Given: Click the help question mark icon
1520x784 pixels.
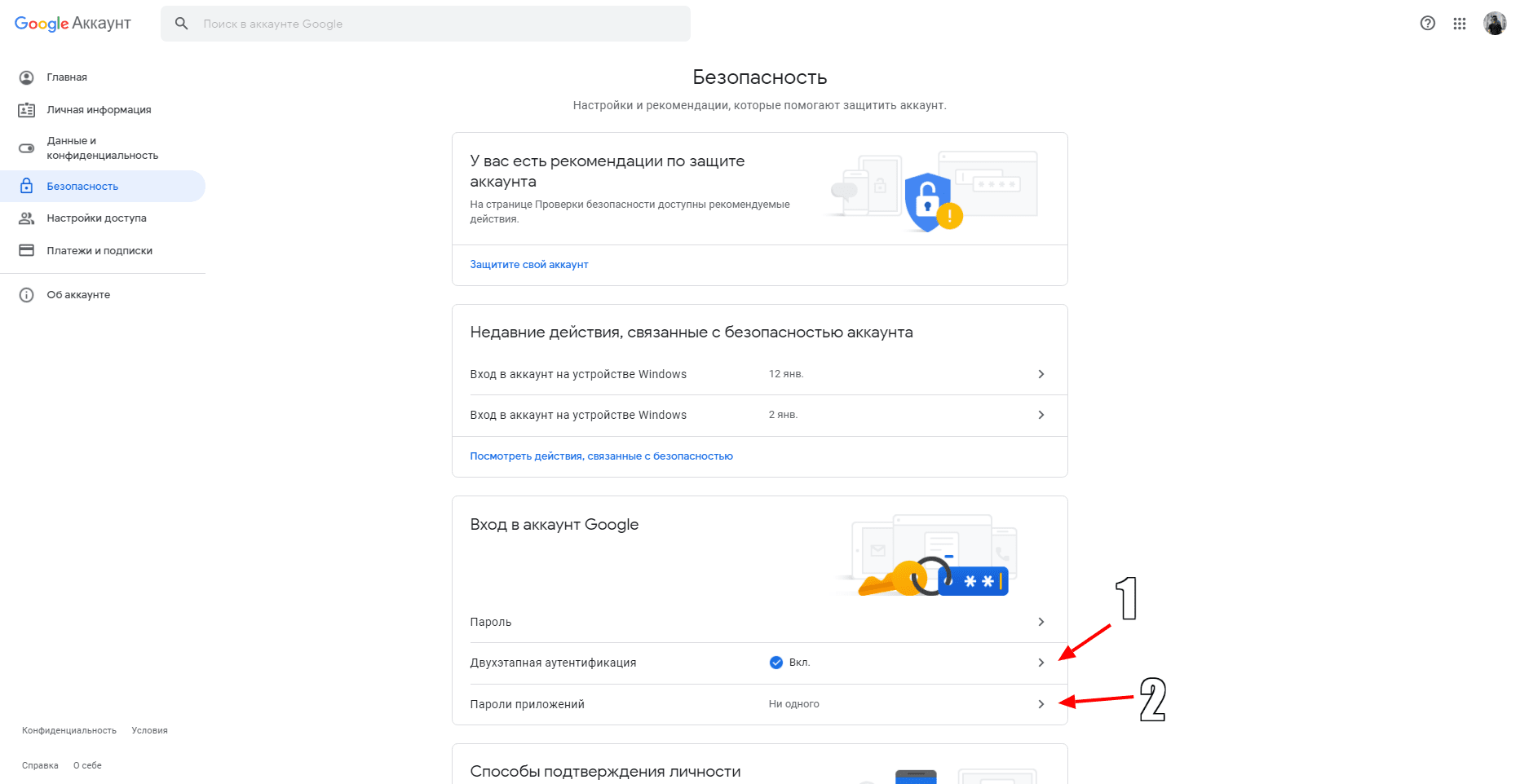Looking at the screenshot, I should pyautogui.click(x=1427, y=24).
